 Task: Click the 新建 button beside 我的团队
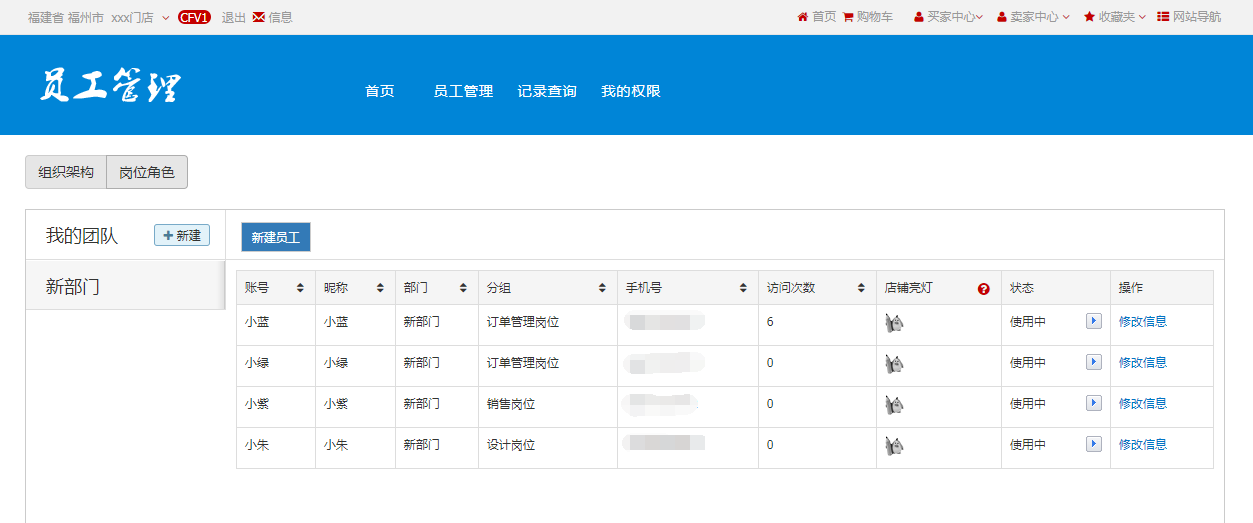coord(181,235)
